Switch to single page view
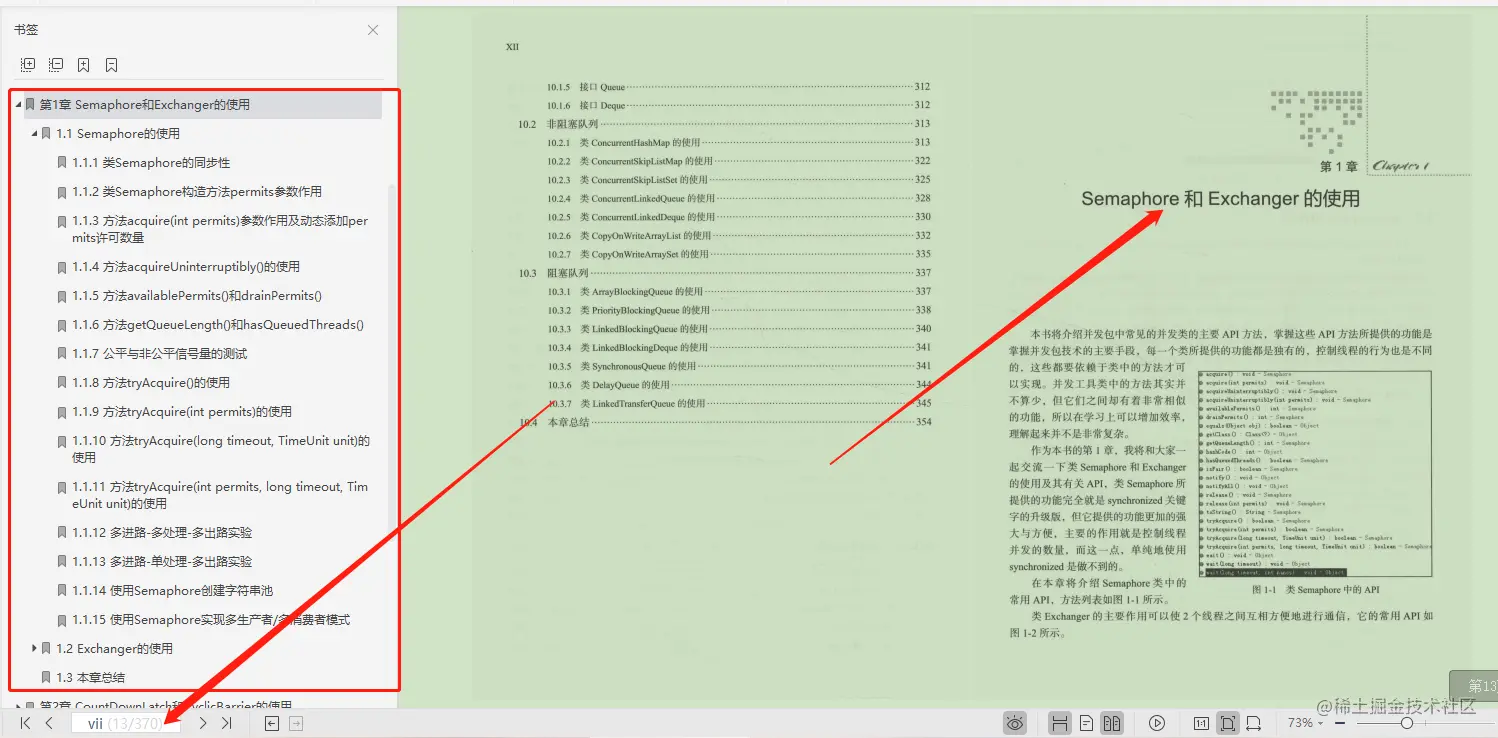Viewport: 1498px width, 738px height. [1086, 723]
